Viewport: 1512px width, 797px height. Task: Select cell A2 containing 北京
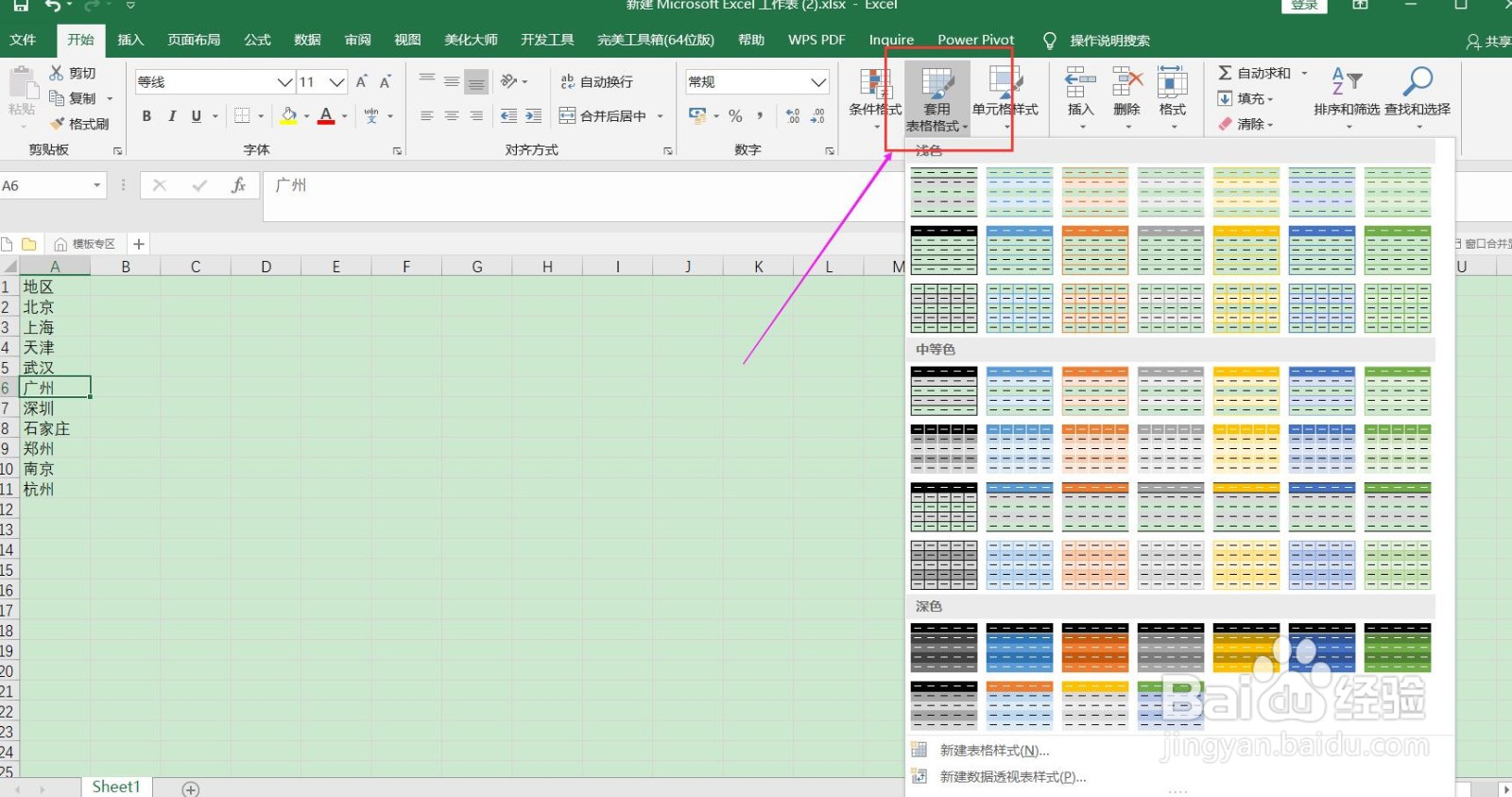pyautogui.click(x=55, y=307)
